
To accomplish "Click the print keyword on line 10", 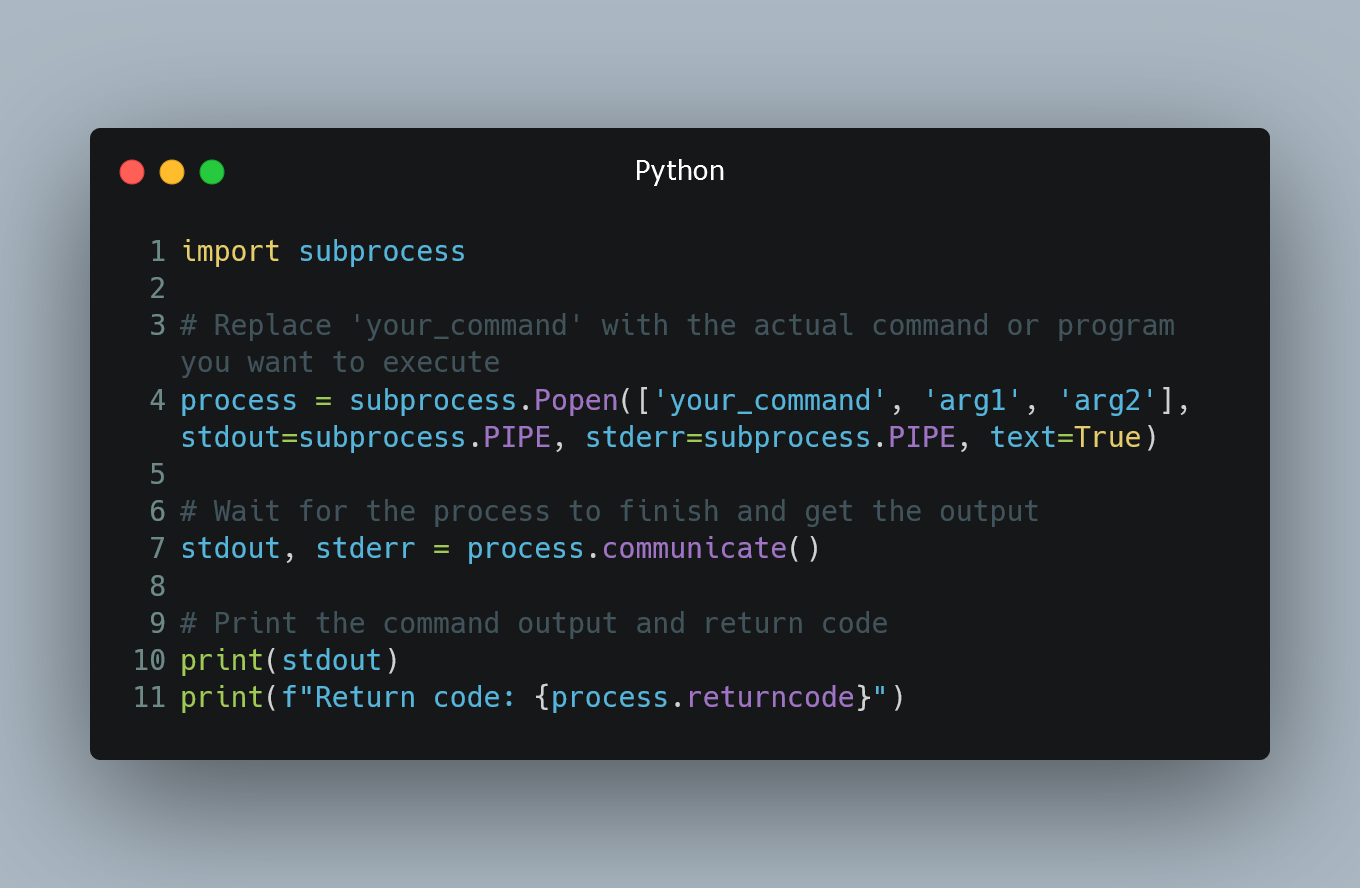I will tap(222, 660).
